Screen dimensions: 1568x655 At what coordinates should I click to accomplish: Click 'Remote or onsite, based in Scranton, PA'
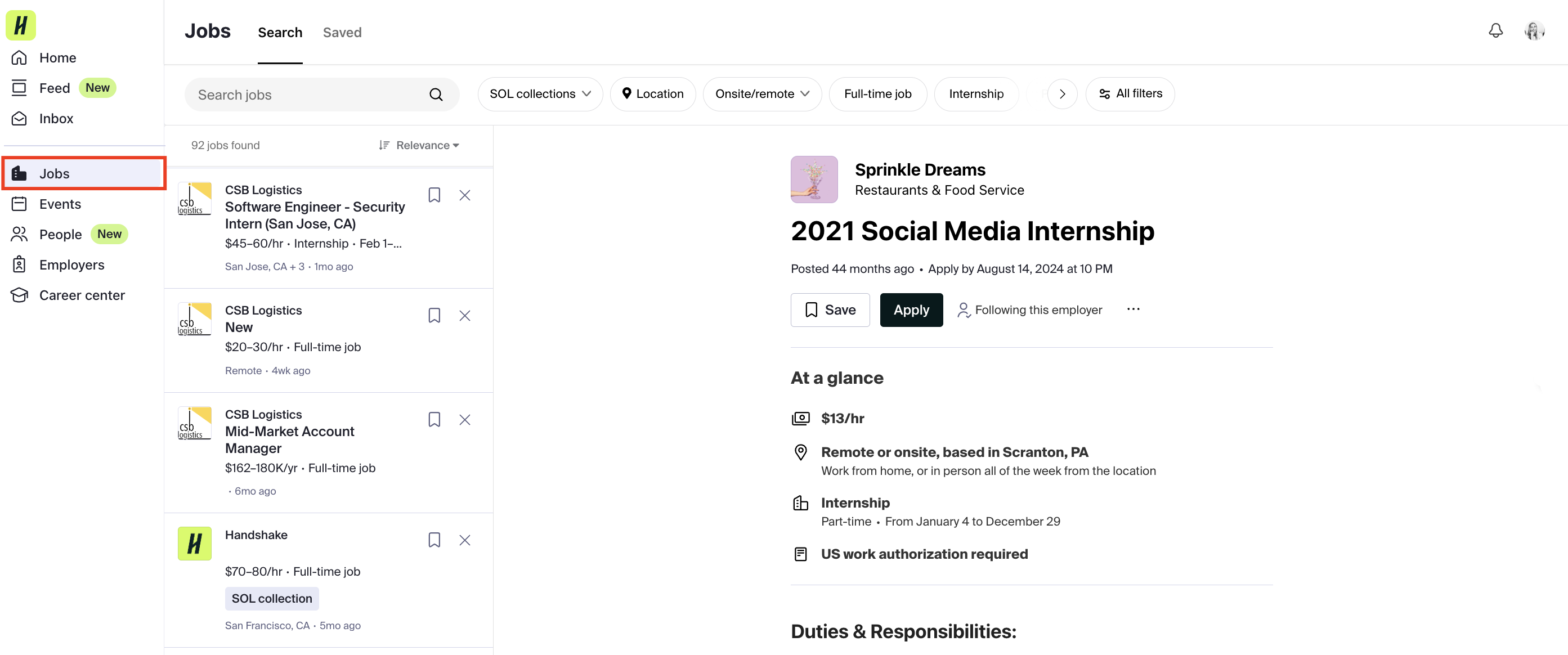pos(954,452)
